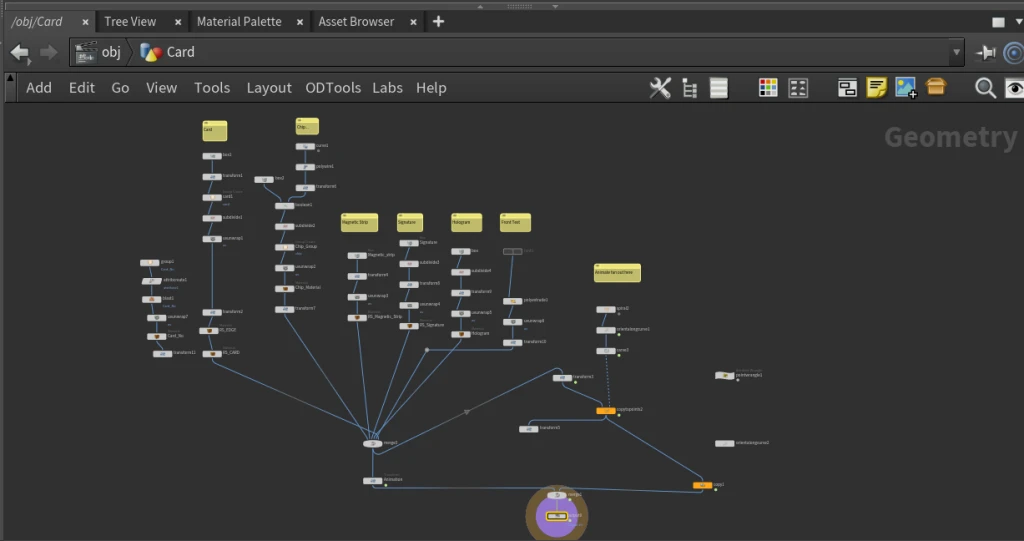This screenshot has height=541, width=1024.
Task: Select the Animation transform node
Action: [x=372, y=481]
